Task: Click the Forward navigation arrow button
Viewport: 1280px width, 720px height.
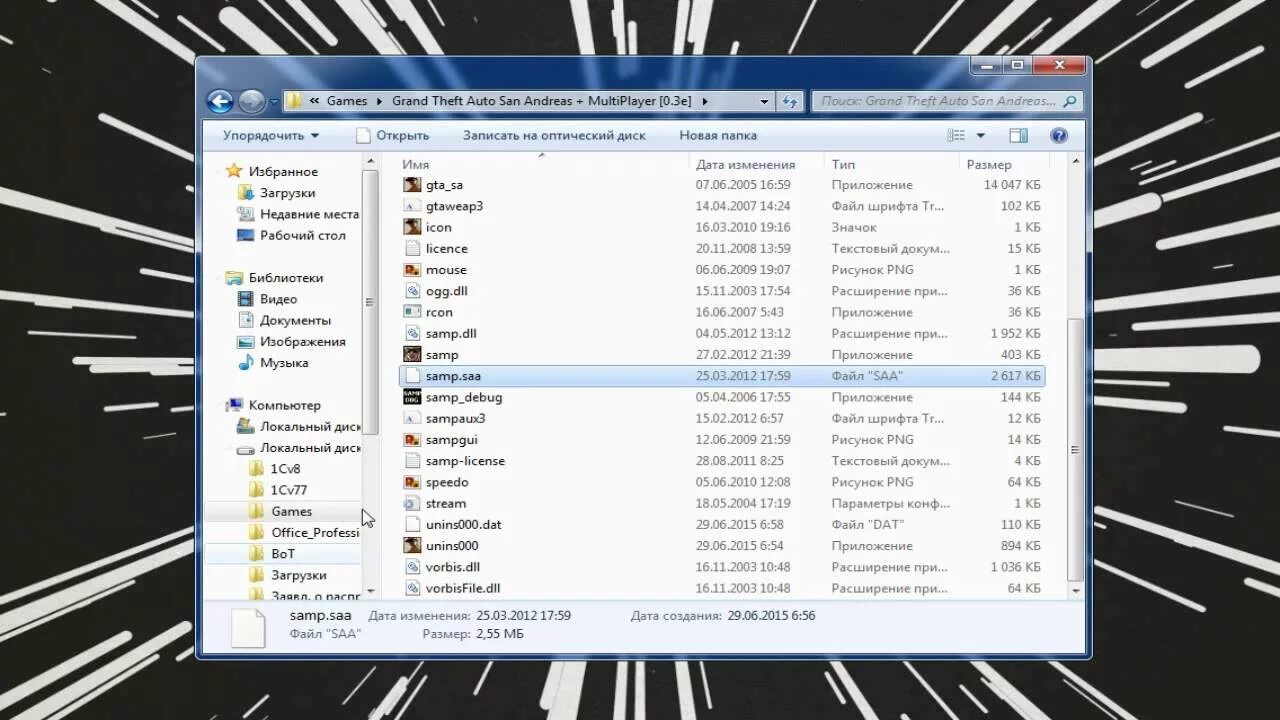Action: coord(252,101)
